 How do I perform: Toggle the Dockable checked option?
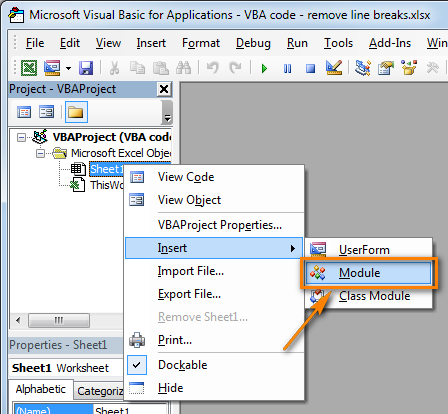(214, 365)
